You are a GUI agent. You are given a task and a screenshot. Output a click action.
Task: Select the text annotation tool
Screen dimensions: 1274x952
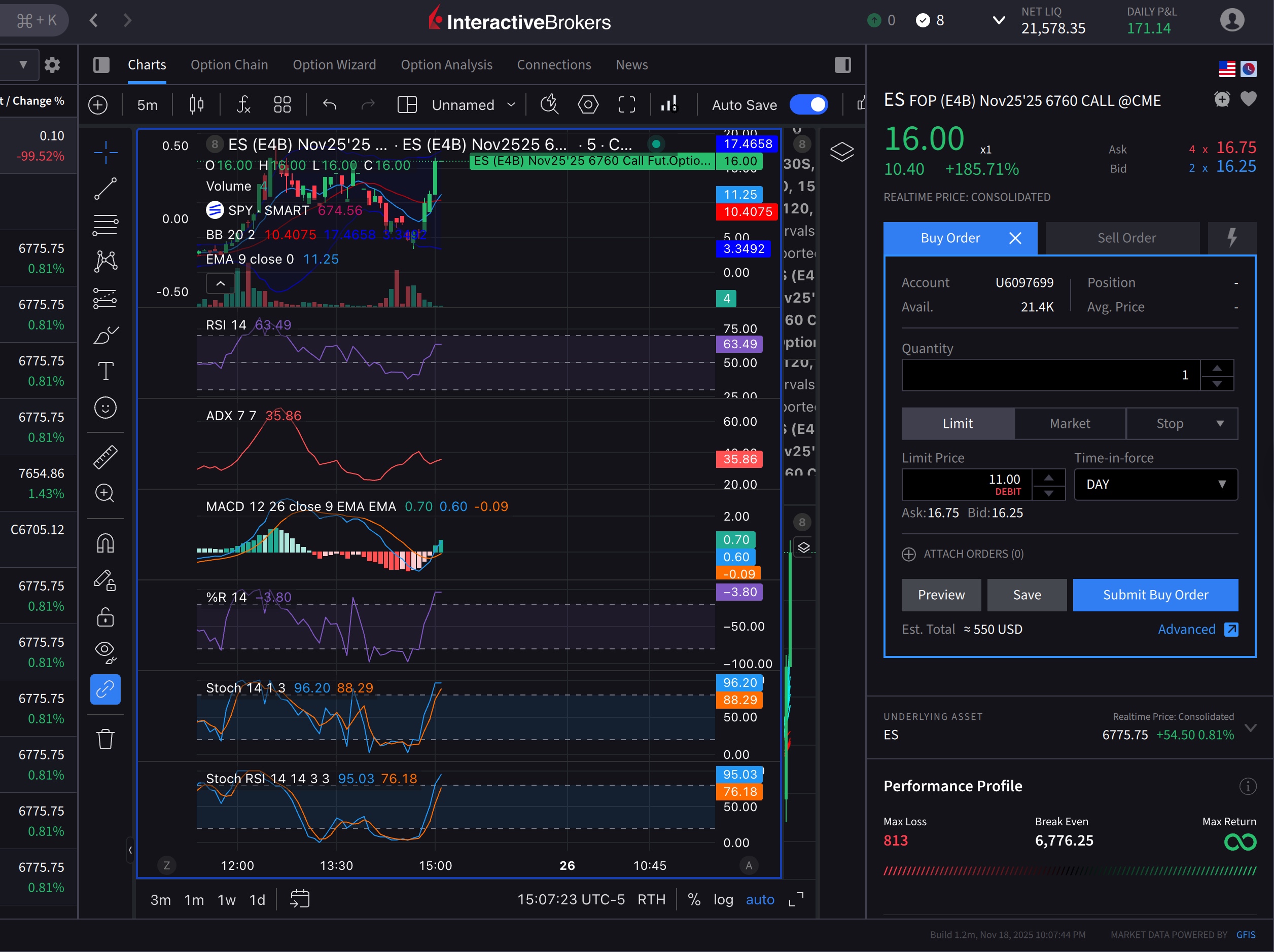point(105,371)
